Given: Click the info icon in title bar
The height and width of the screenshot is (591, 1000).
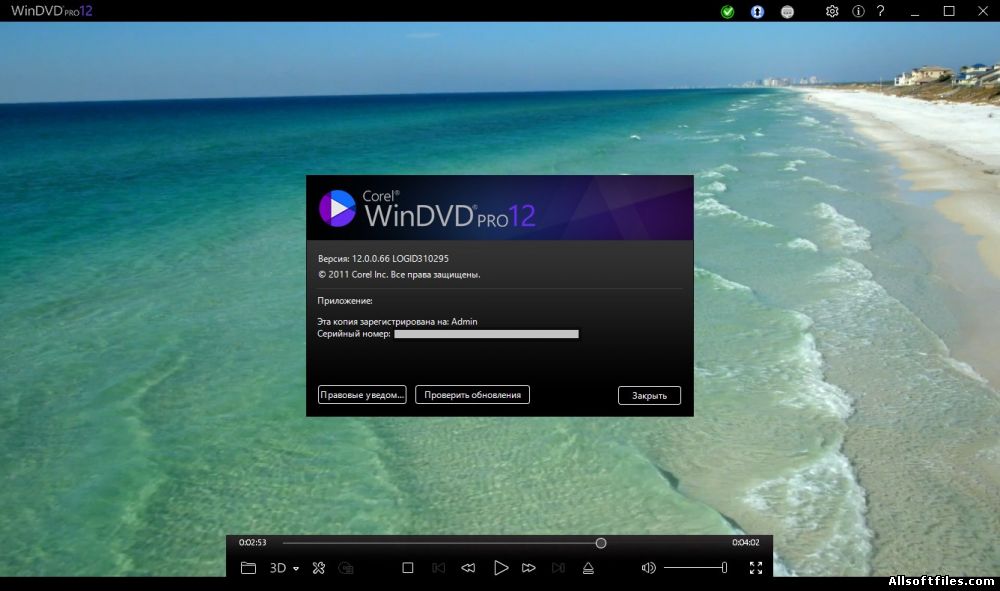Looking at the screenshot, I should click(858, 11).
